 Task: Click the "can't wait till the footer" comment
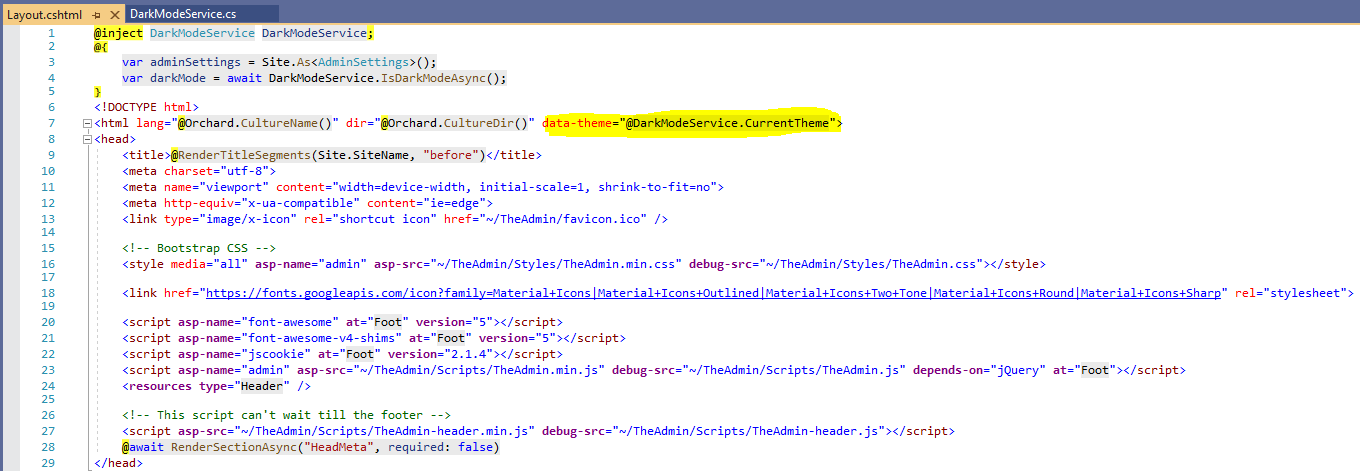(287, 415)
